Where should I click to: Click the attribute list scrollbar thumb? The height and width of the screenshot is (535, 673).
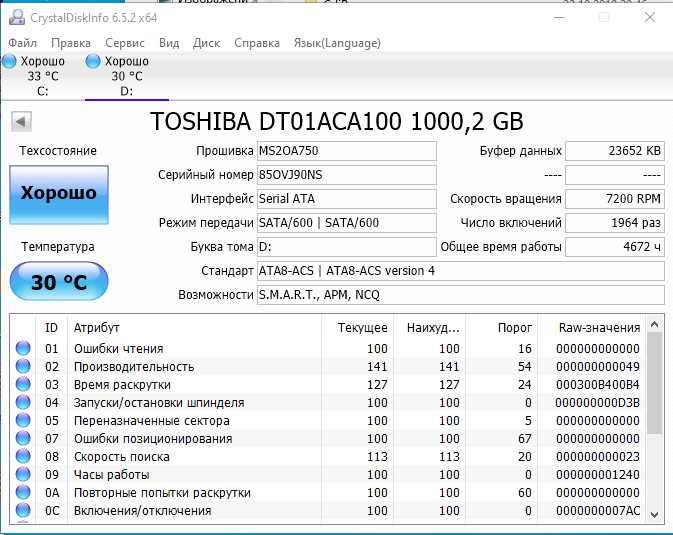[x=654, y=383]
